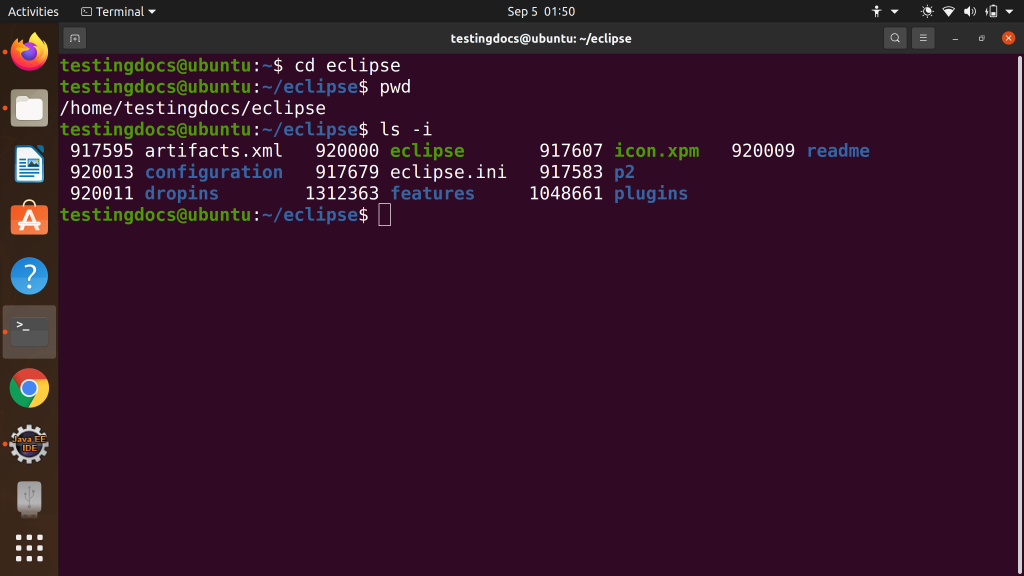Expand the Terminal app menu dropdown
1024x576 pixels.
click(118, 11)
